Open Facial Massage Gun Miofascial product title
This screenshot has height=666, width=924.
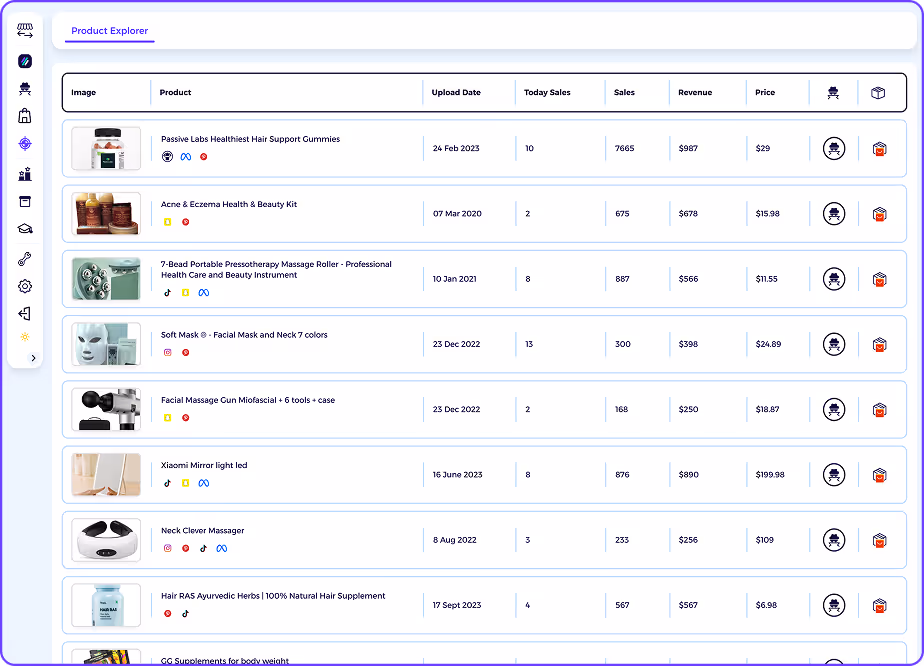248,400
